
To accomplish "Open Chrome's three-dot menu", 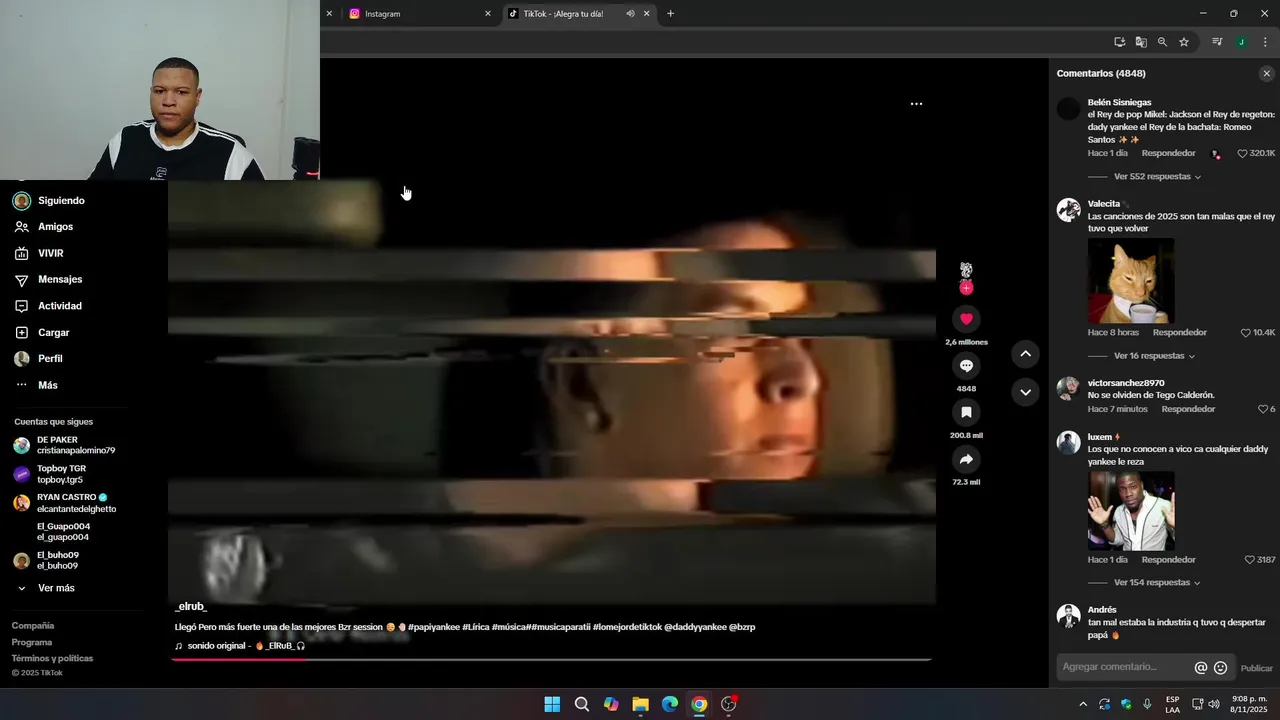I will pyautogui.click(x=1265, y=42).
